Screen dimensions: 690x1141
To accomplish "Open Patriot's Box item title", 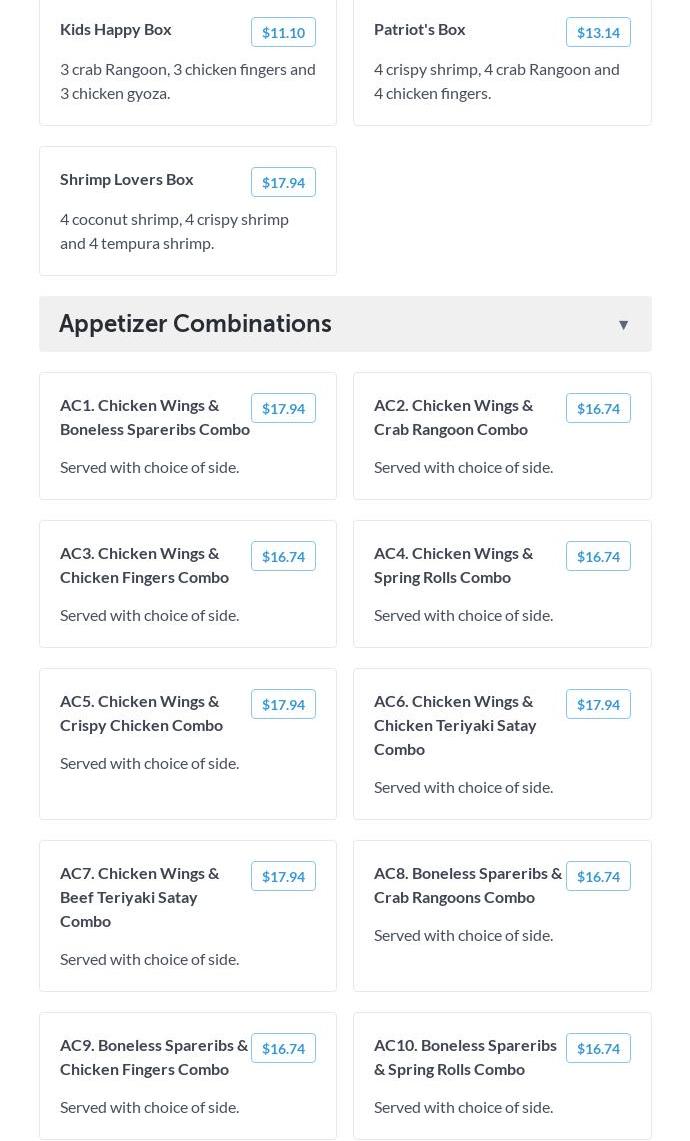I will tap(420, 29).
